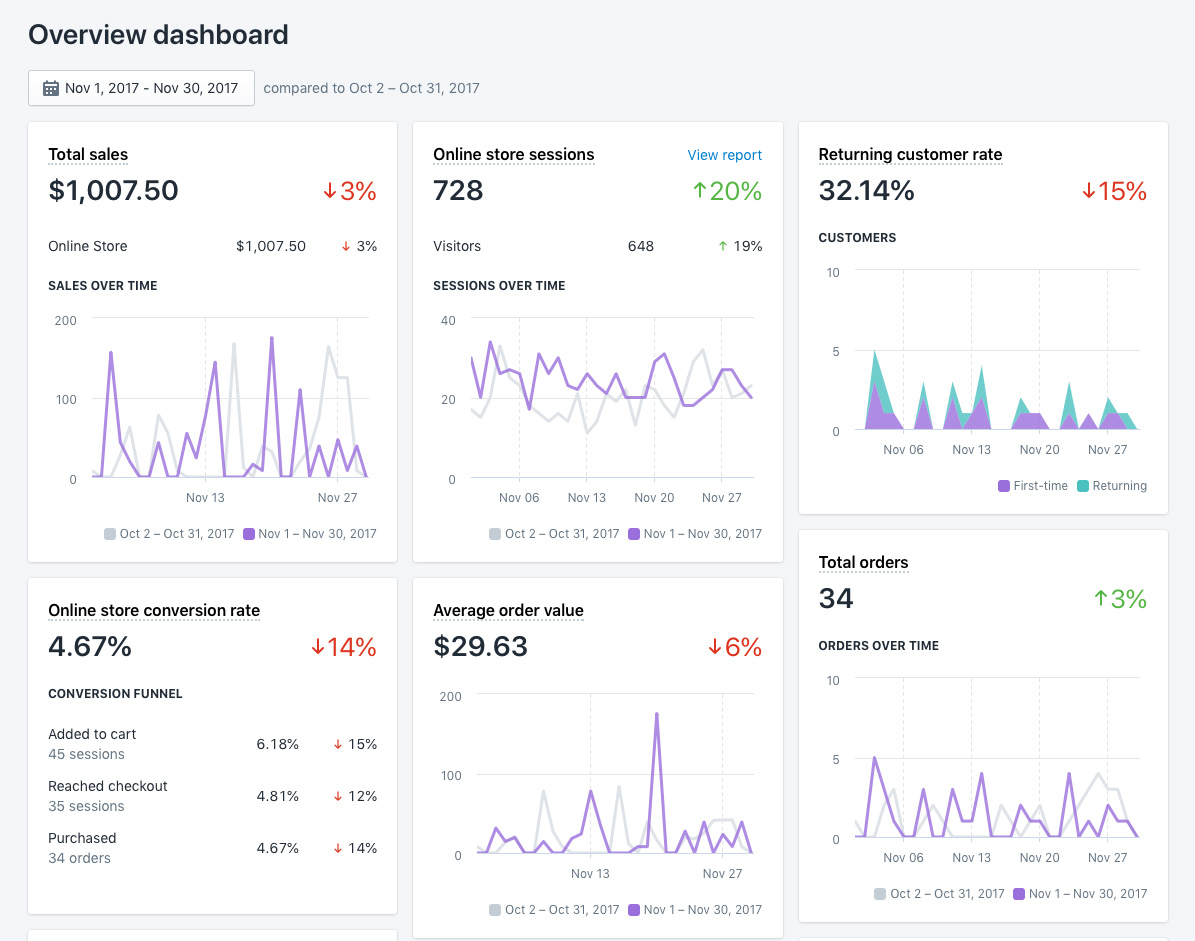Click the calendar icon in date picker
The image size is (1195, 941).
[51, 88]
